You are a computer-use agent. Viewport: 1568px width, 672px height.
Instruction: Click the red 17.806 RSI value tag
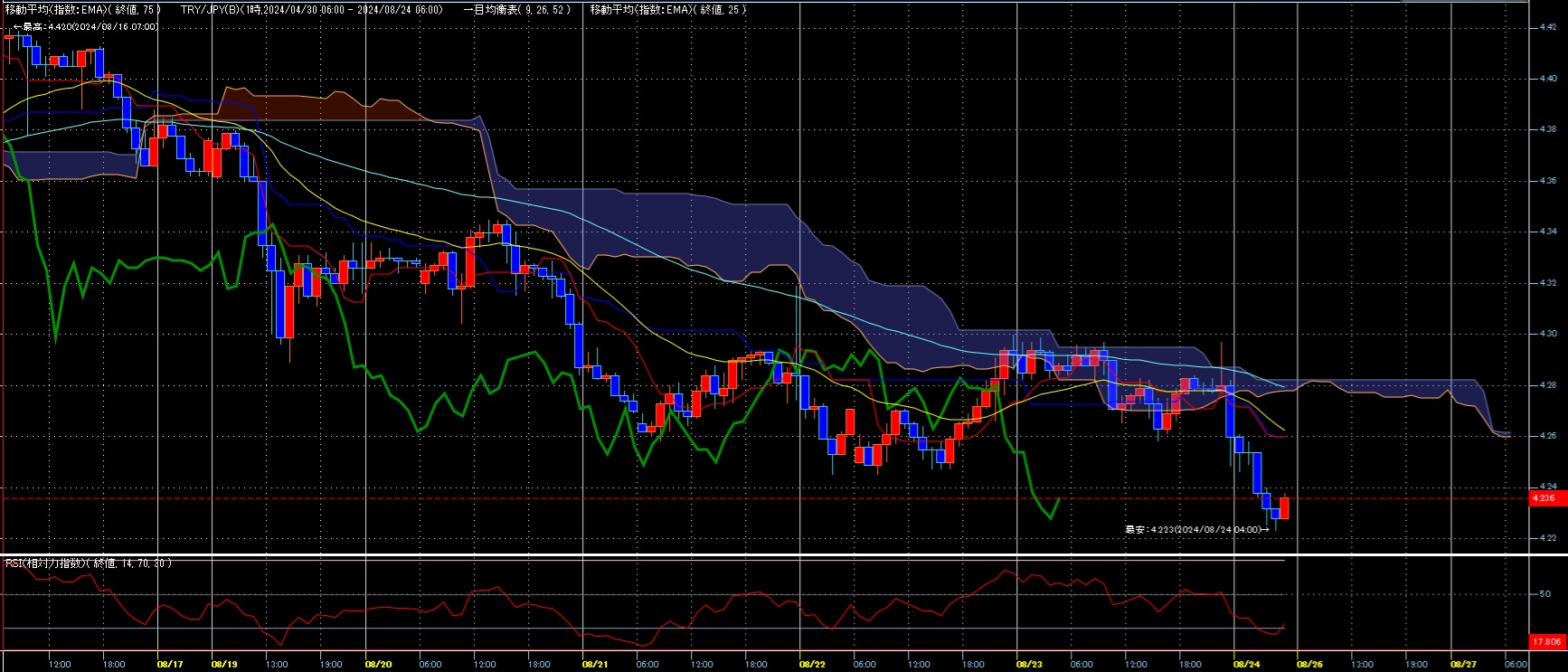pos(1546,641)
